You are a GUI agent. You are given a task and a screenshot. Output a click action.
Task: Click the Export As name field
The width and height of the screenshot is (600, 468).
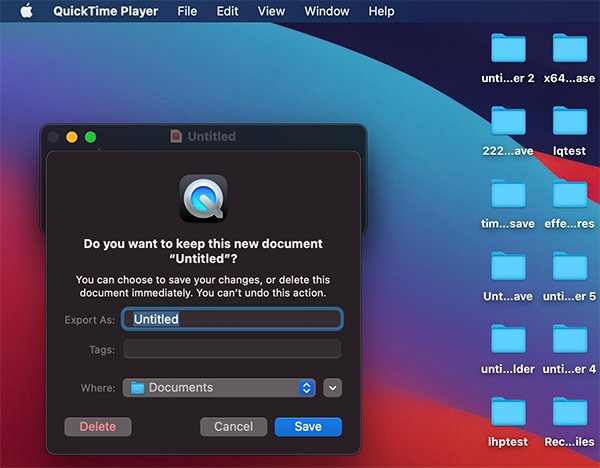pyautogui.click(x=232, y=319)
